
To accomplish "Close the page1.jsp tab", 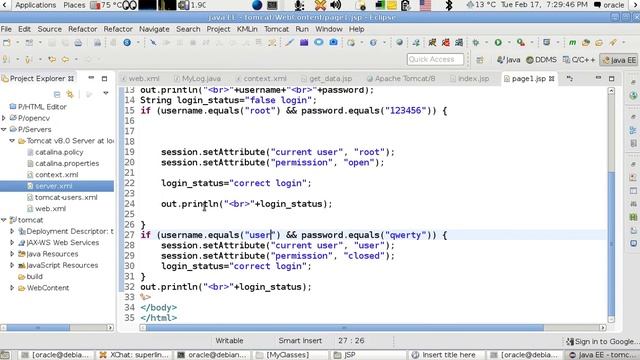I will [x=551, y=78].
